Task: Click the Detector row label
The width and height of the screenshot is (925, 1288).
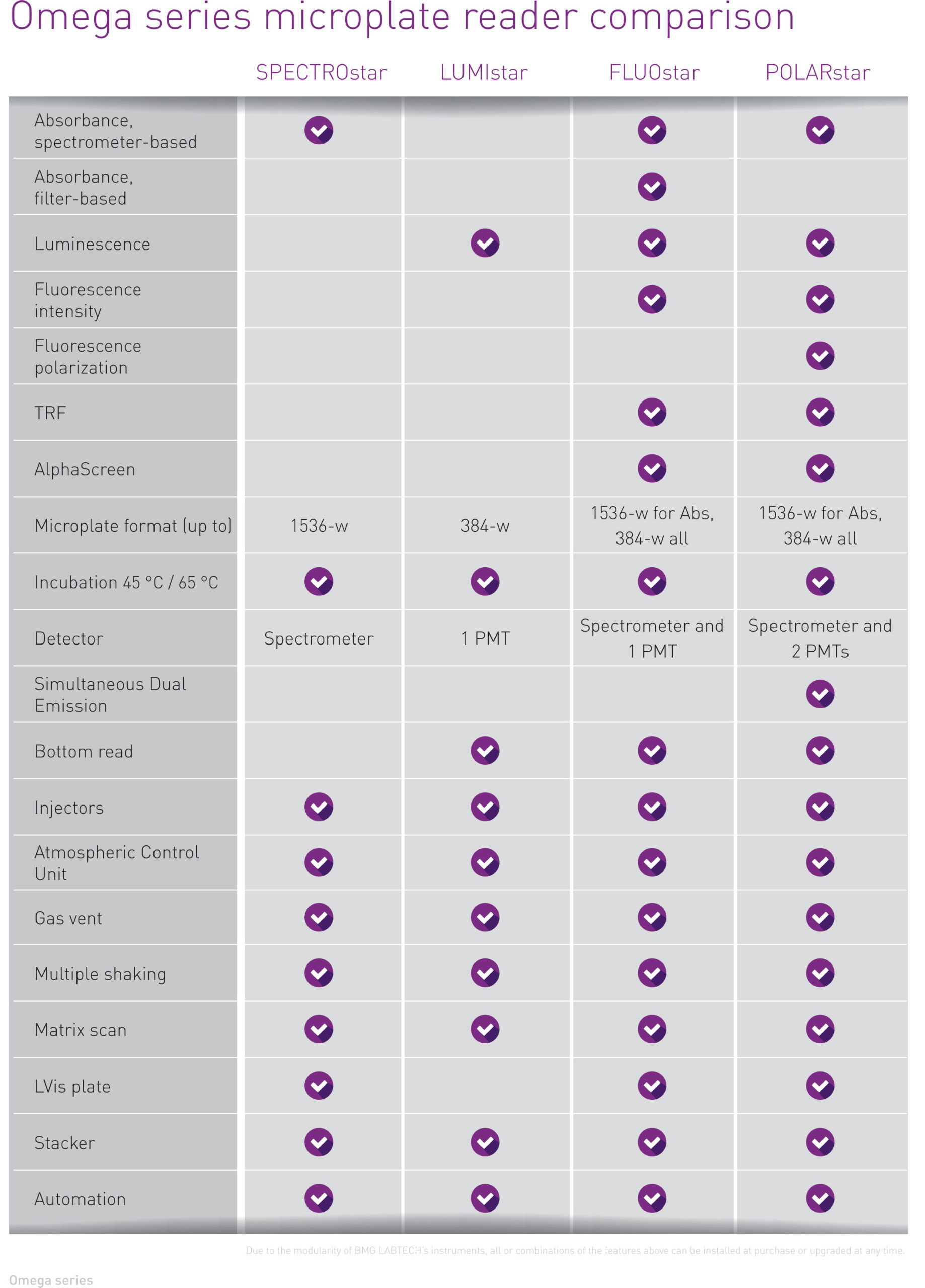Action: tap(69, 639)
